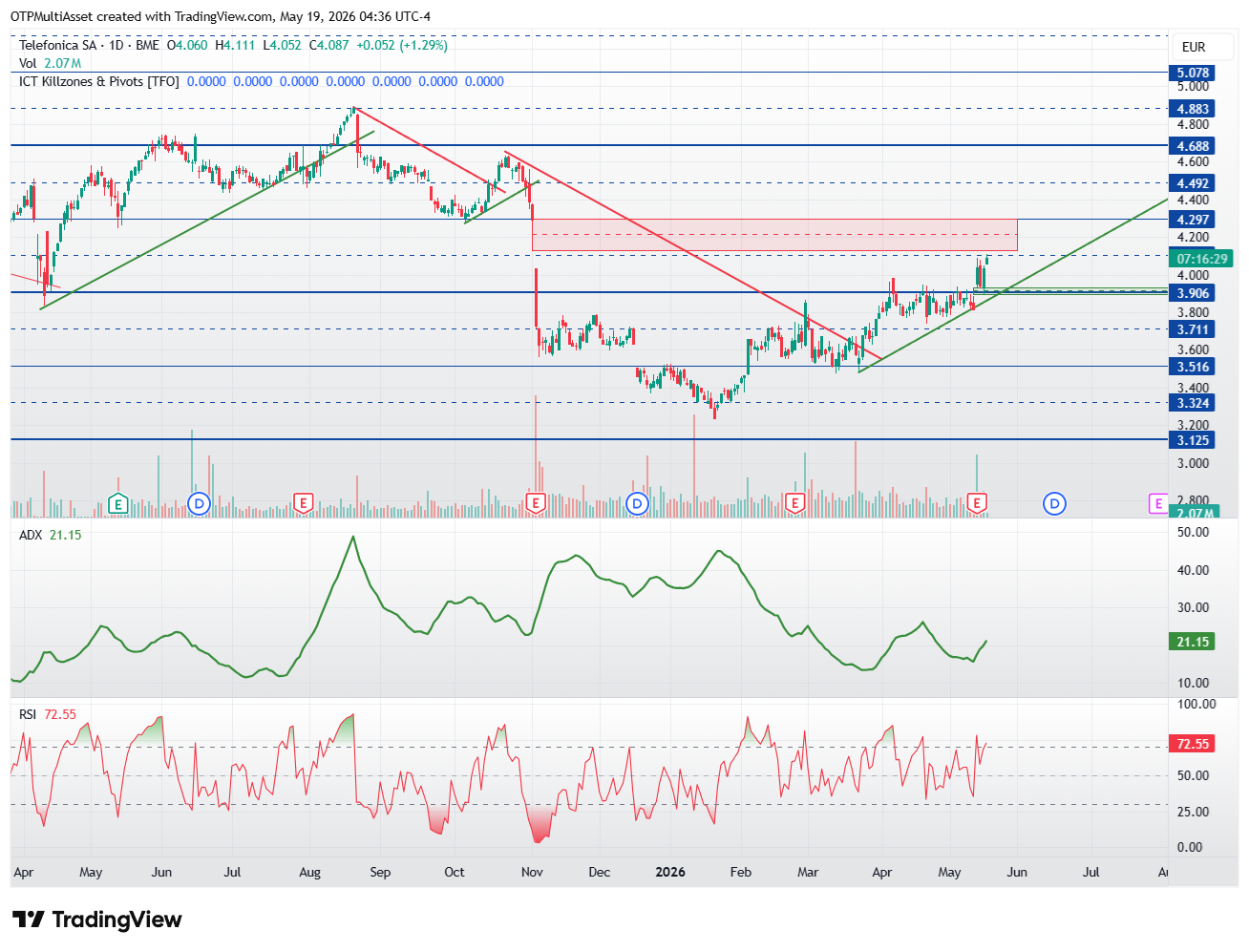Select the green 21.15 ADX value tag
Screen dimensions: 1249x952
pyautogui.click(x=1193, y=642)
